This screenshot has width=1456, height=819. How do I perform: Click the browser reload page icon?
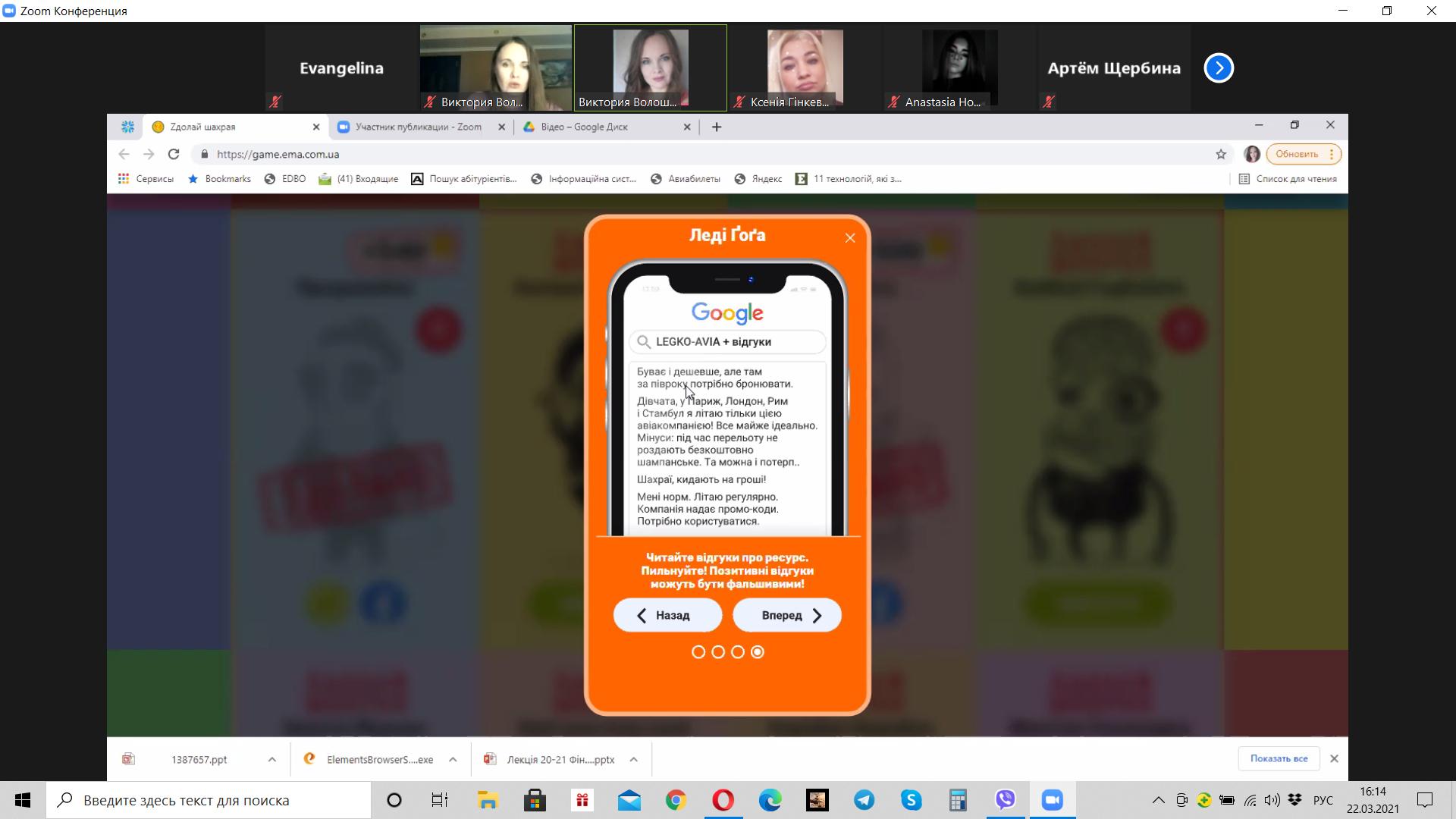(174, 154)
